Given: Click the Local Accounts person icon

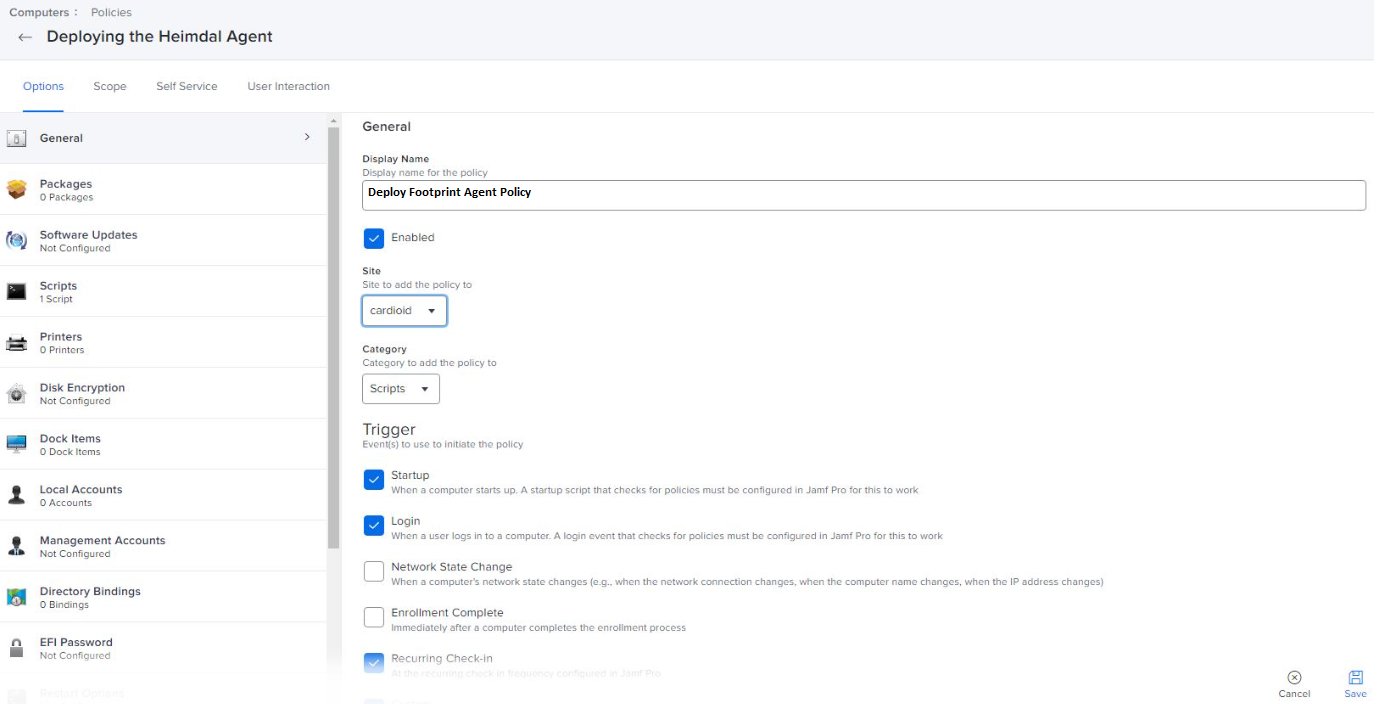Looking at the screenshot, I should click(x=17, y=496).
